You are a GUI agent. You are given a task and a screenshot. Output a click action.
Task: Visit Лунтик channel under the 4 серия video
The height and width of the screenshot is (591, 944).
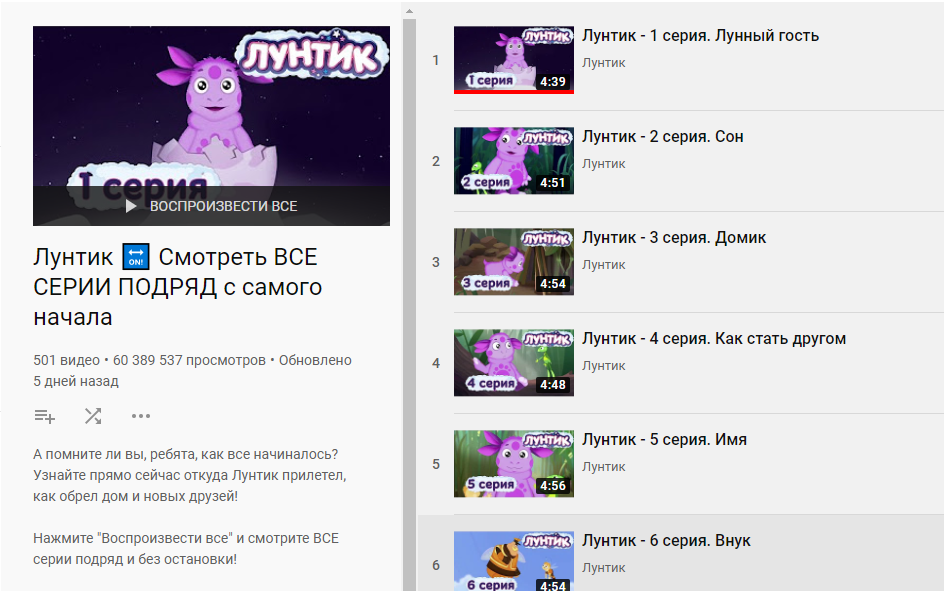point(603,366)
